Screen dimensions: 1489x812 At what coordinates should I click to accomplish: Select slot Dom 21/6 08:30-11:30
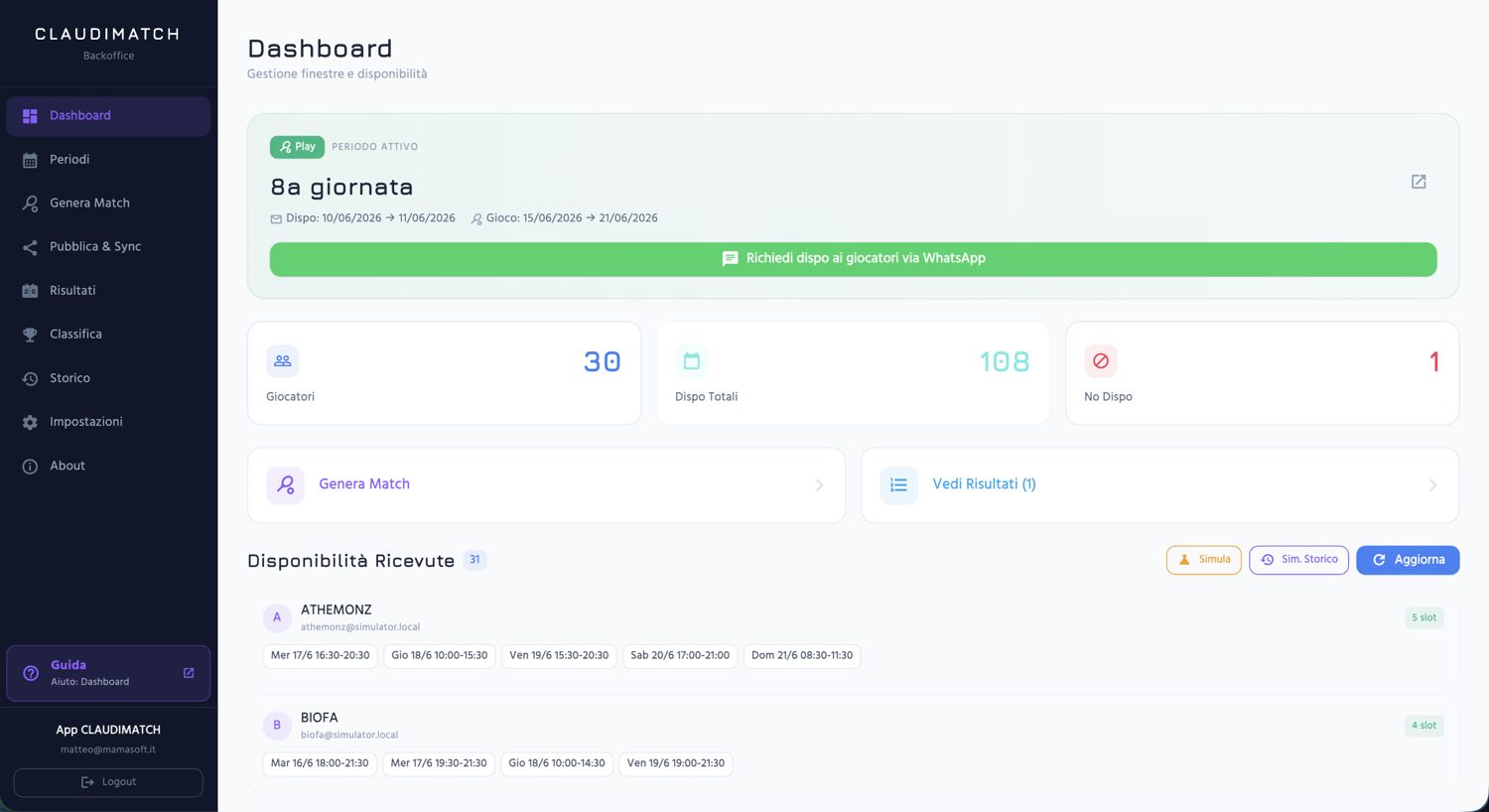[x=802, y=656]
